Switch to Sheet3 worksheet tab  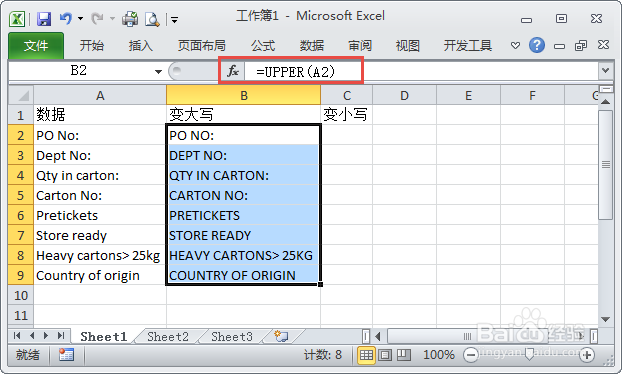click(x=232, y=337)
